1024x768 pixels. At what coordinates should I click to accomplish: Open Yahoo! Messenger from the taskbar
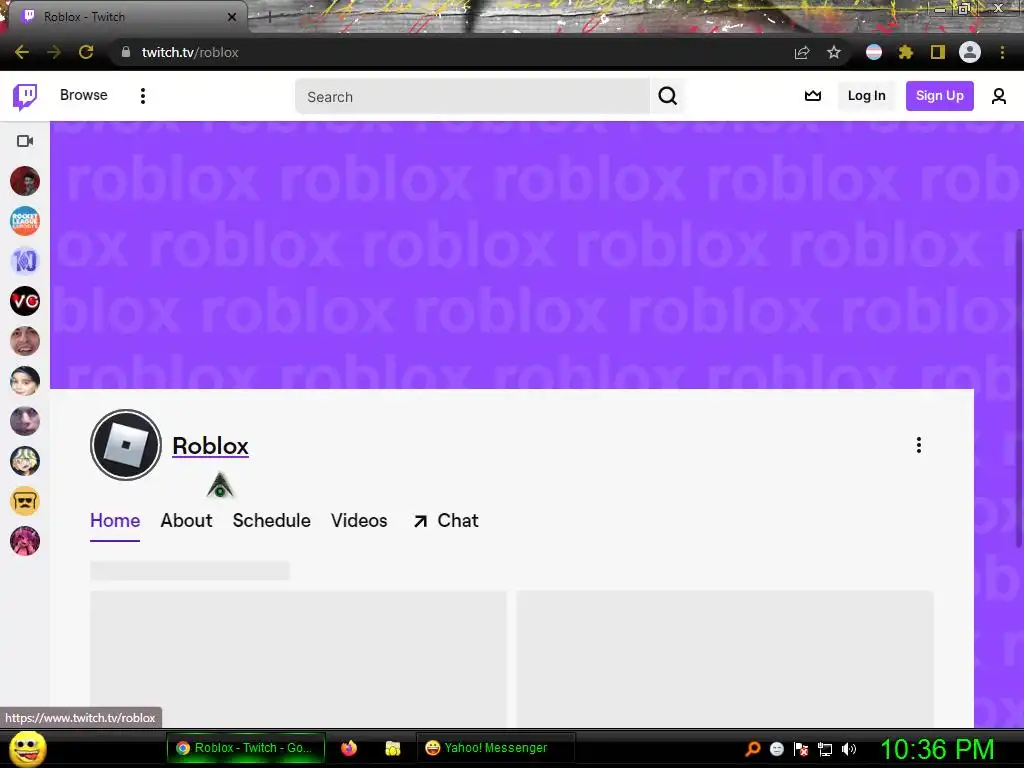click(x=496, y=748)
